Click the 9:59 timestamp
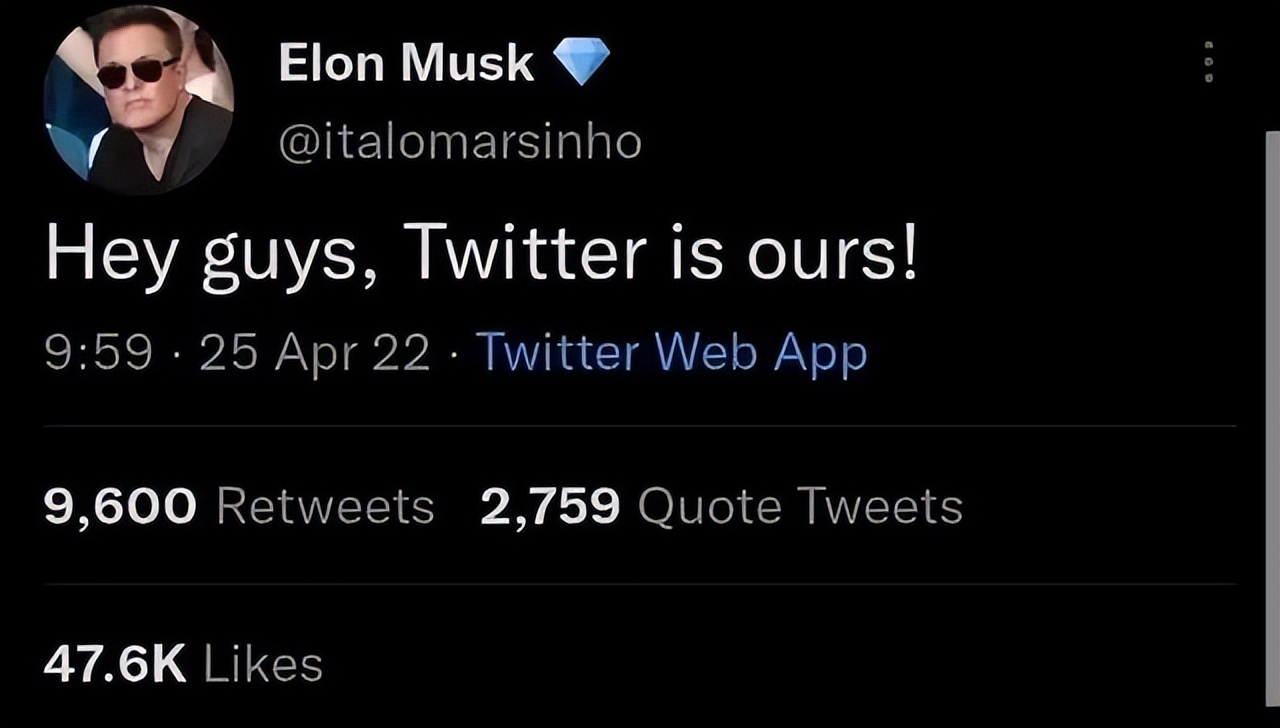Viewport: 1280px width, 728px height. 98,353
